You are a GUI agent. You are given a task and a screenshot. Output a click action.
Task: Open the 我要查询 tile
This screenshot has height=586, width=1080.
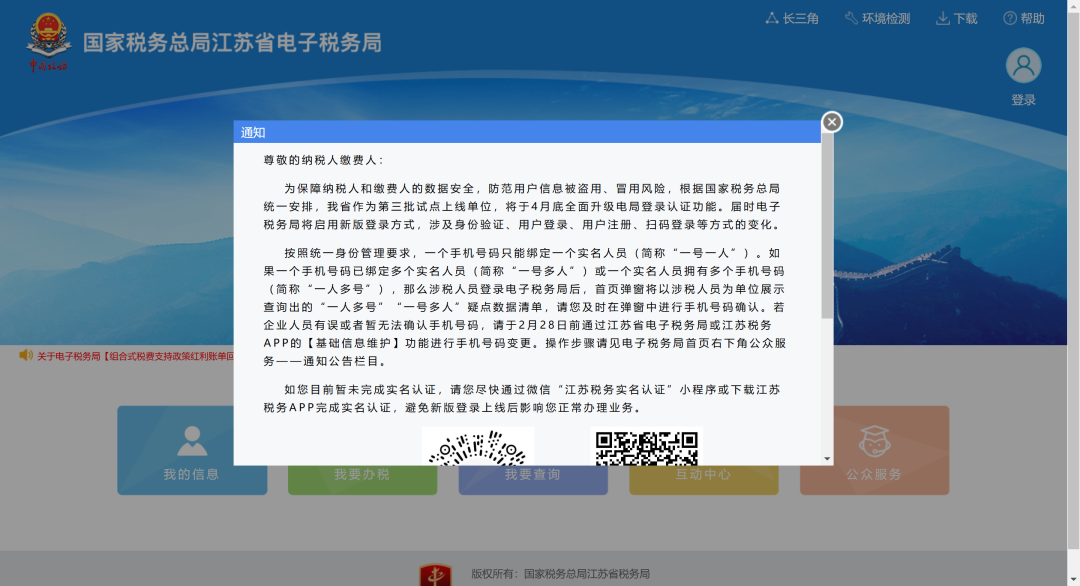point(533,479)
